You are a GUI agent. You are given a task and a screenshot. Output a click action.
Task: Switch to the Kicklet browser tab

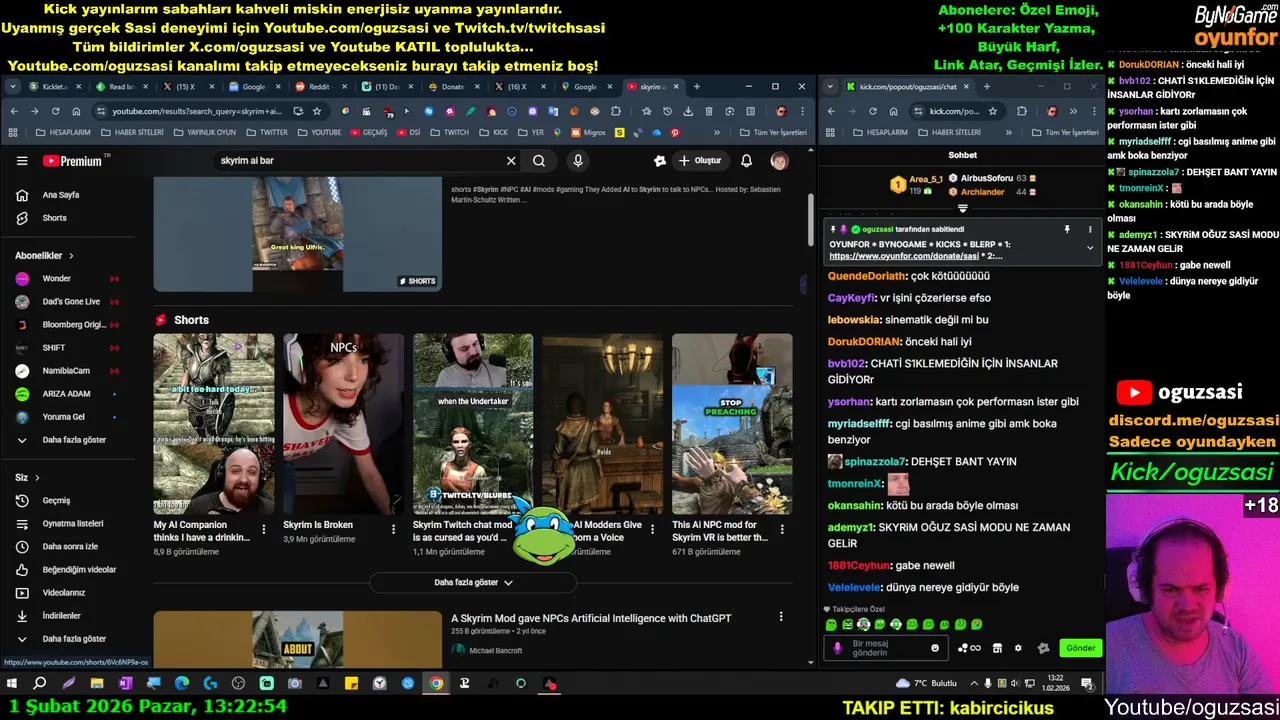55,87
